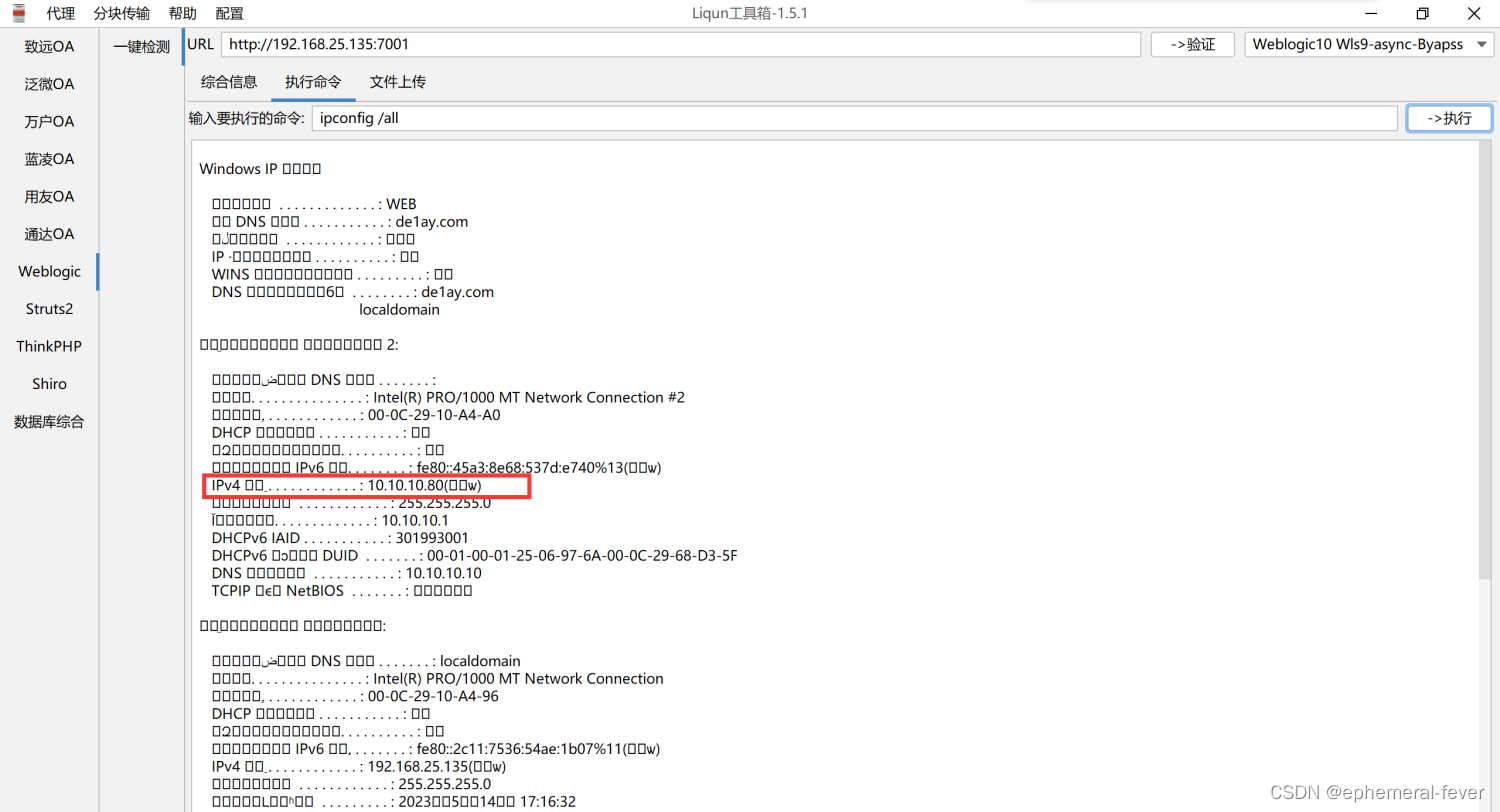This screenshot has width=1500, height=812.
Task: Switch to the 文件上传 tab
Action: click(397, 82)
